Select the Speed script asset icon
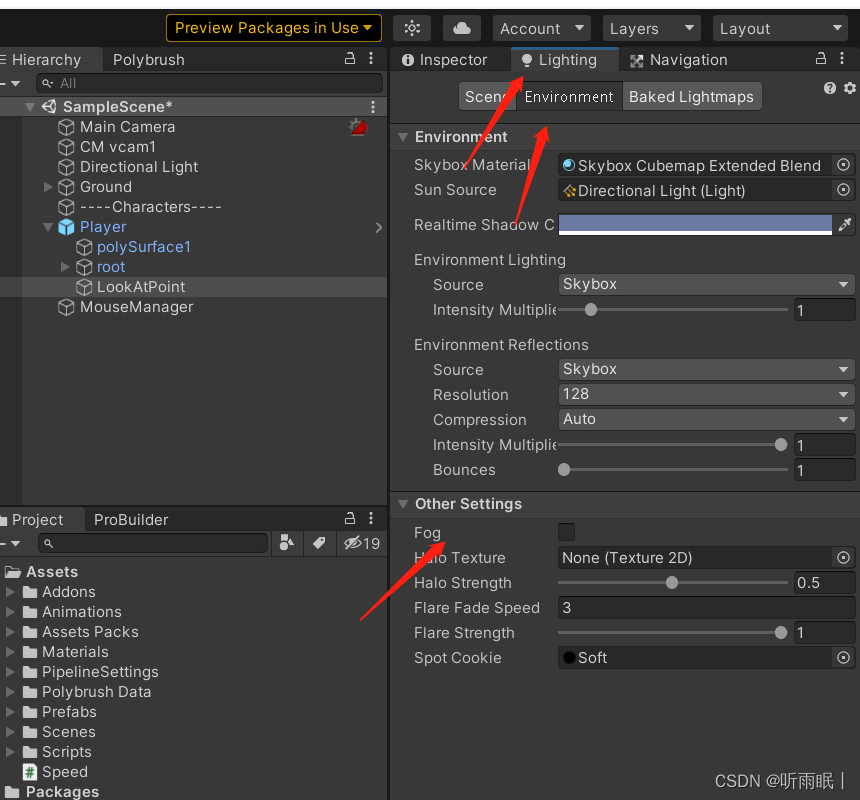The image size is (860, 800). pyautogui.click(x=30, y=772)
